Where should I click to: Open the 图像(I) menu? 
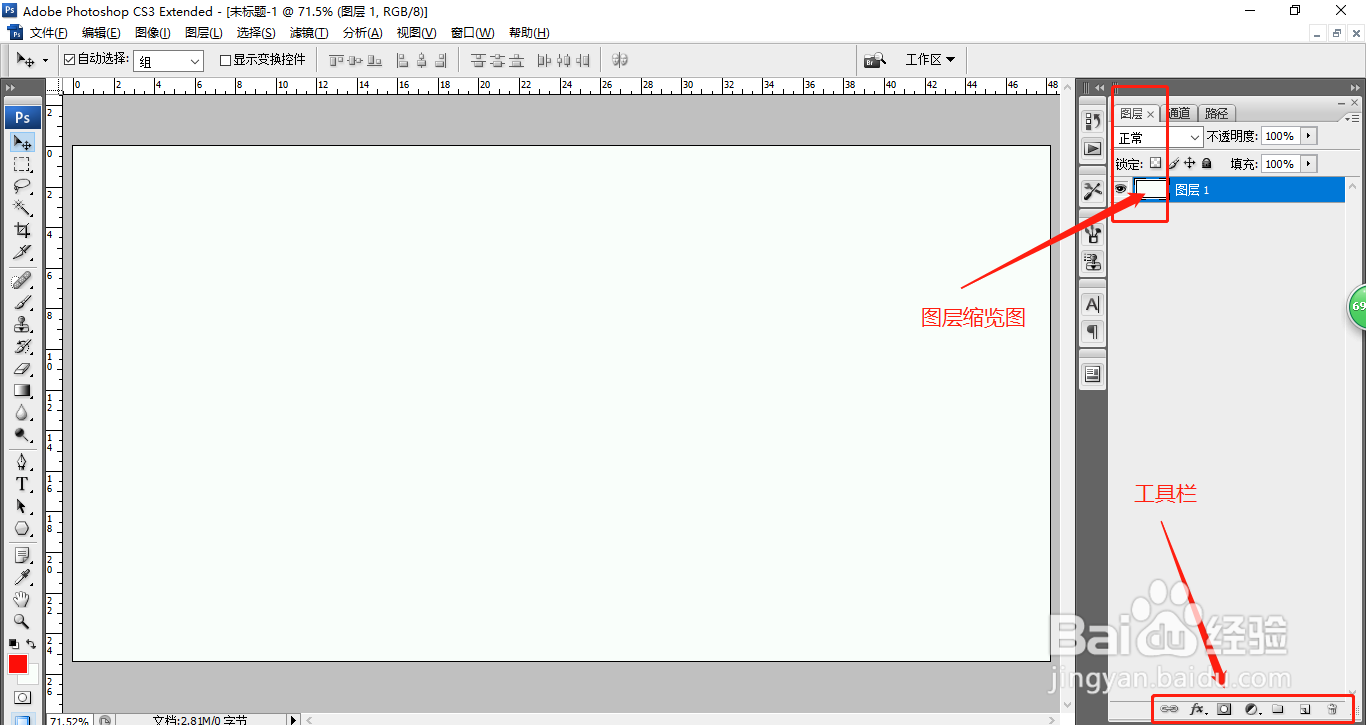point(153,33)
